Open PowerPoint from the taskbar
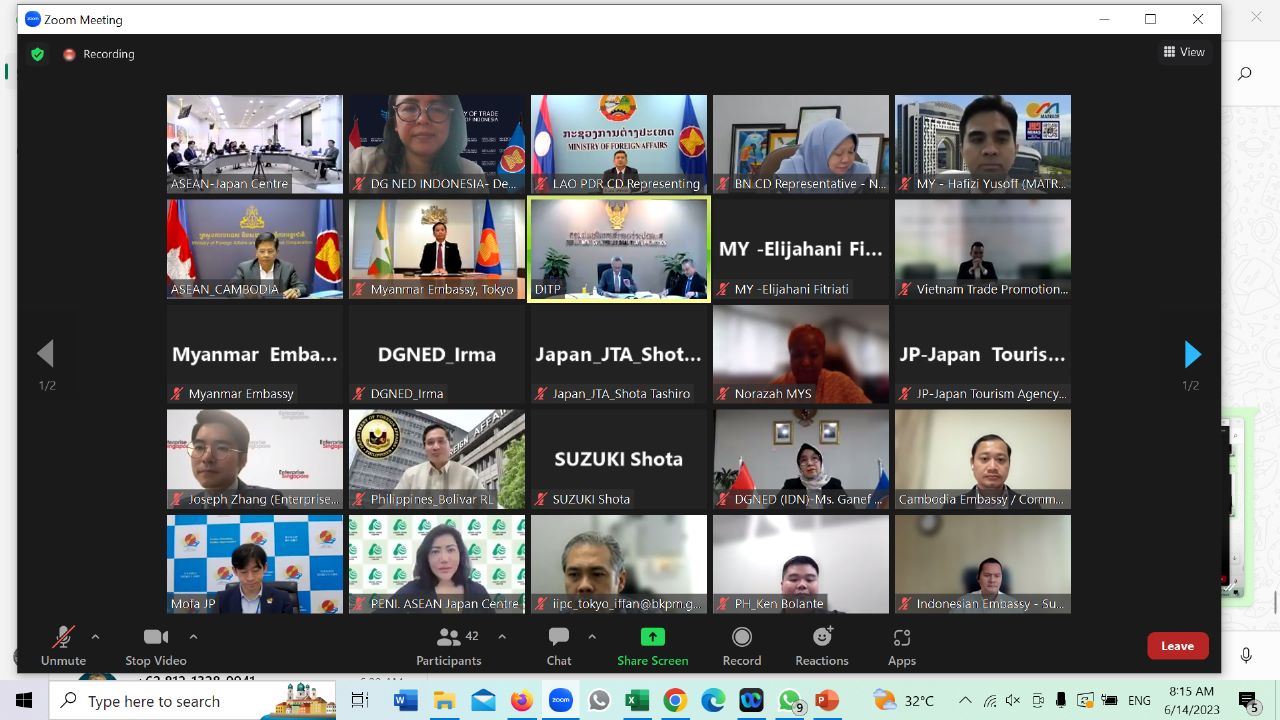Viewport: 1280px width, 720px height. pyautogui.click(x=827, y=701)
